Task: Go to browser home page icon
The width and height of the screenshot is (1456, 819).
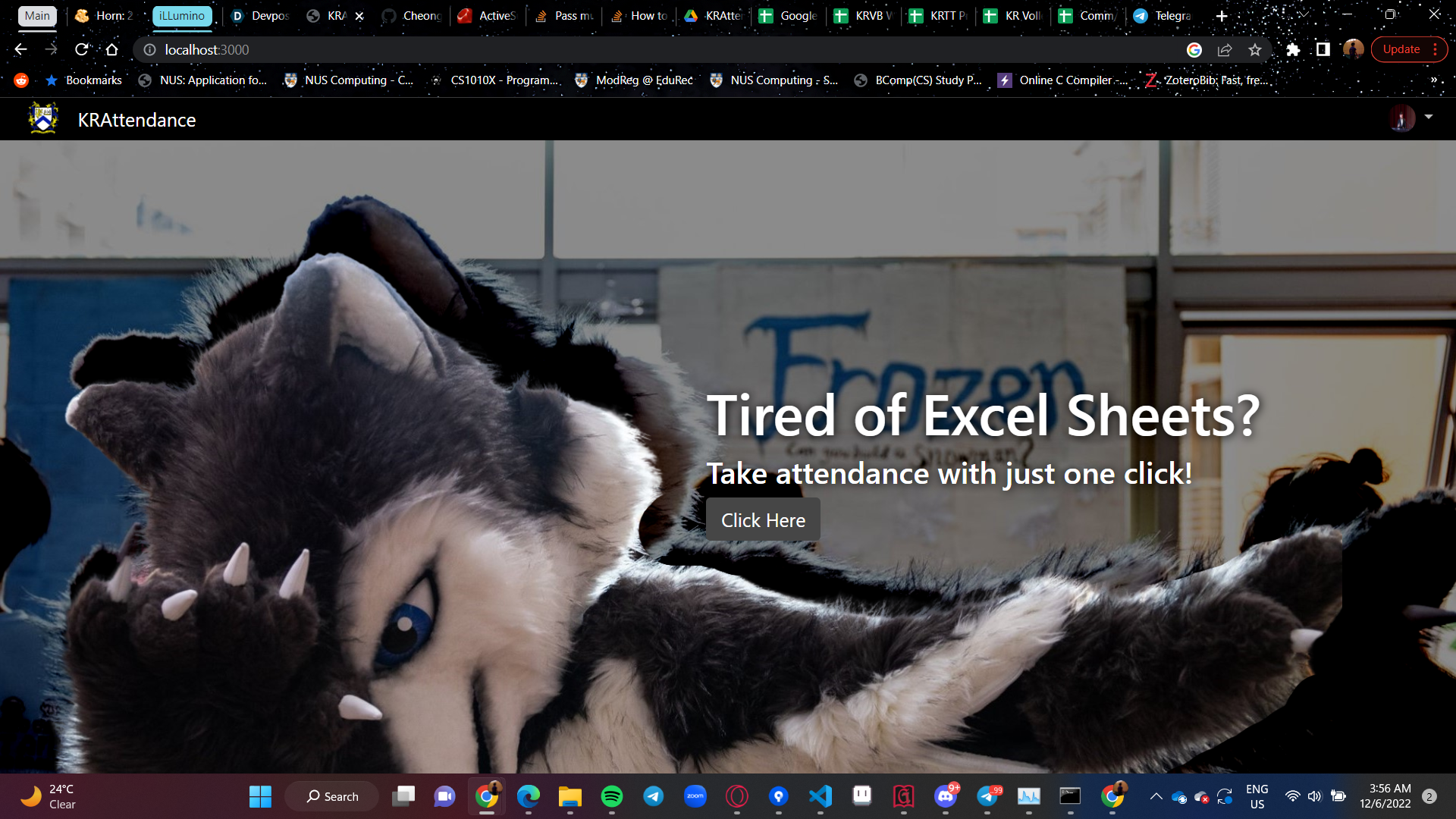Action: (112, 49)
